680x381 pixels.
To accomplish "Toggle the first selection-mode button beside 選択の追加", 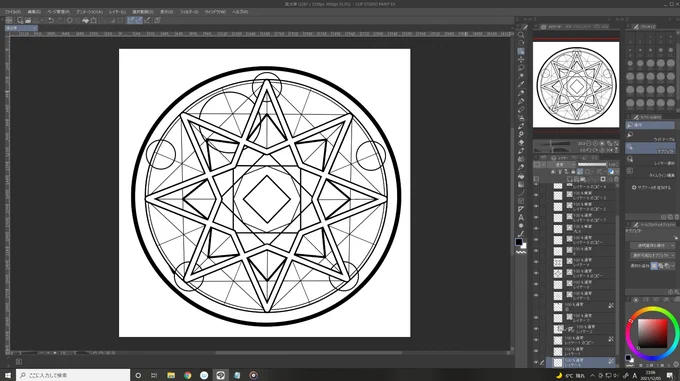I will tap(654, 266).
